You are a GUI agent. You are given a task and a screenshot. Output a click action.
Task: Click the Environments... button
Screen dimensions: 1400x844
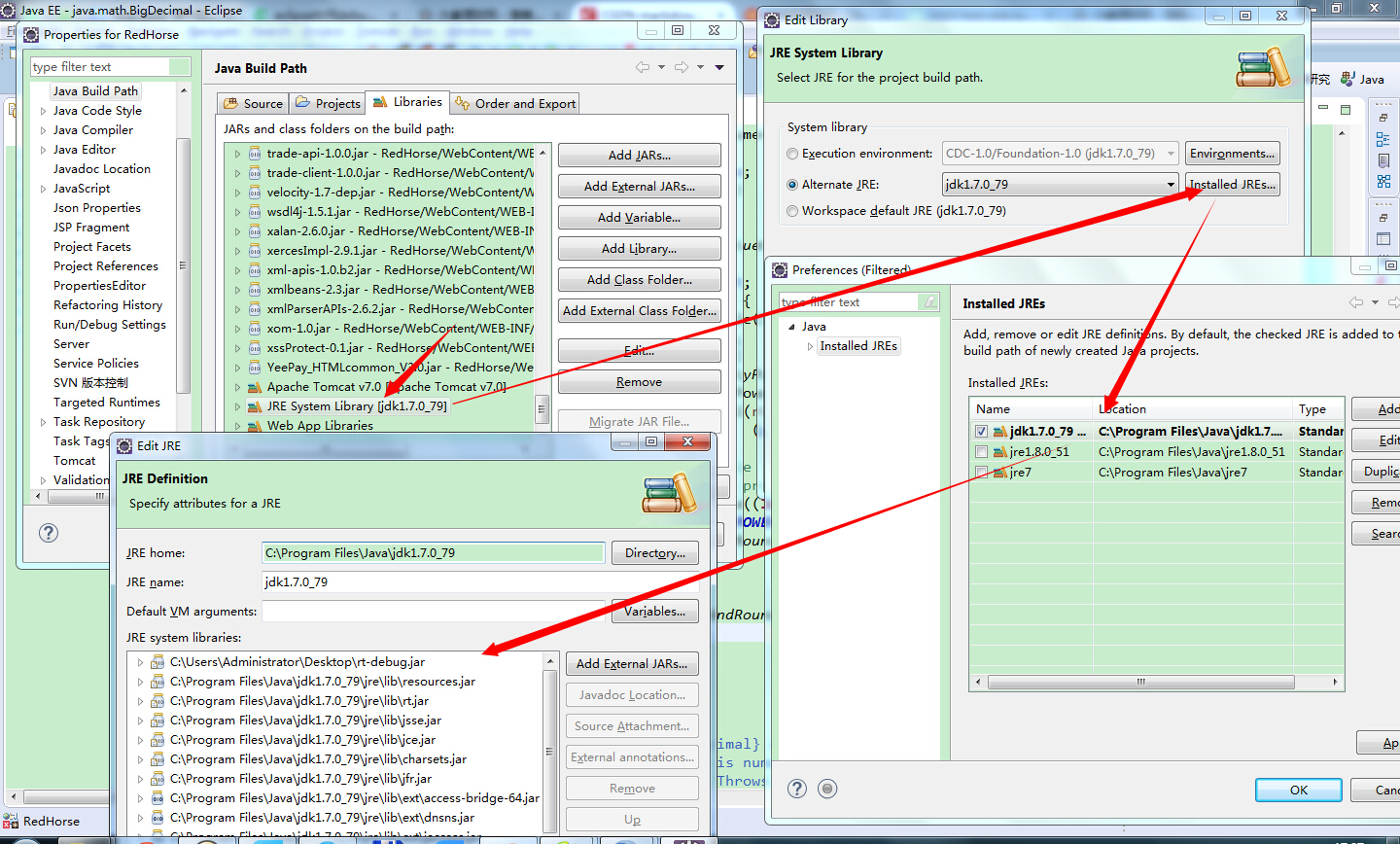point(1232,154)
